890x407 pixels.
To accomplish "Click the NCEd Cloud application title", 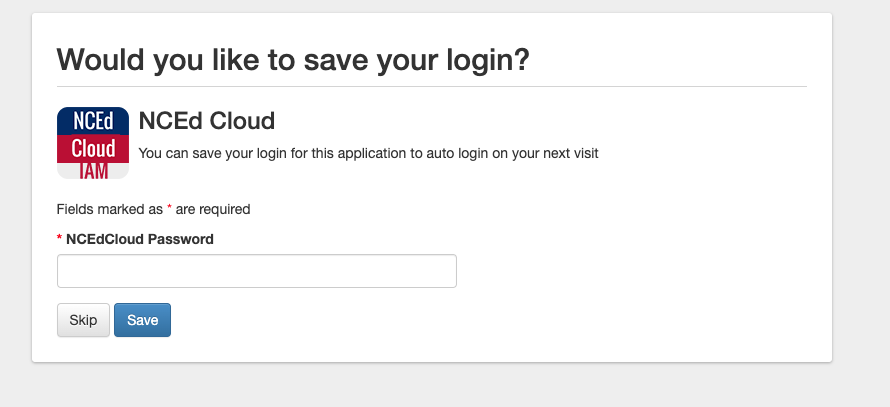I will (206, 122).
